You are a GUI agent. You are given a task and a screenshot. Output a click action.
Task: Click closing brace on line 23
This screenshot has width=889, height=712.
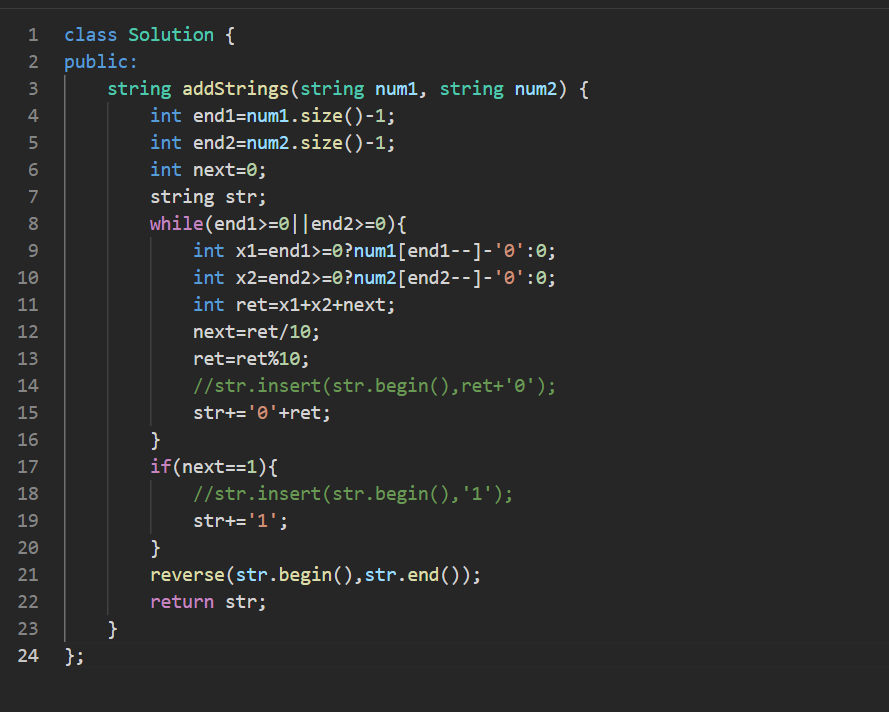point(112,629)
